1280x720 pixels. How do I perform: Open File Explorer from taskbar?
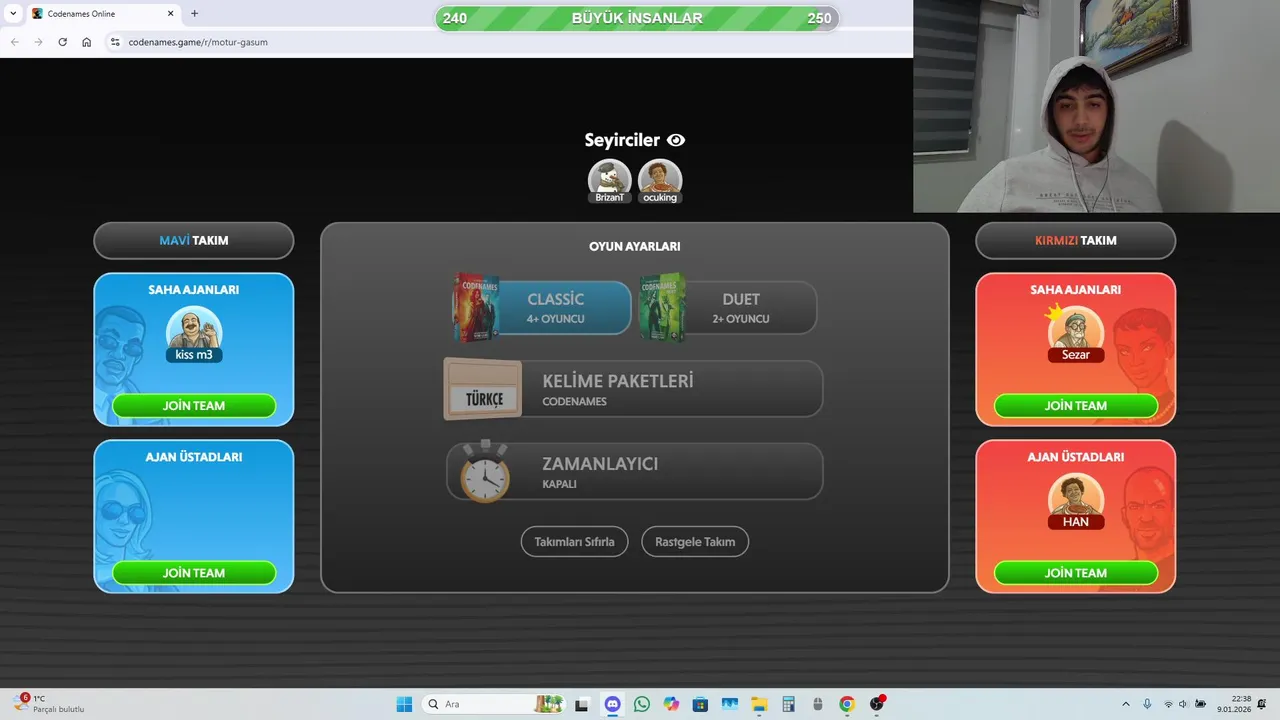click(759, 704)
